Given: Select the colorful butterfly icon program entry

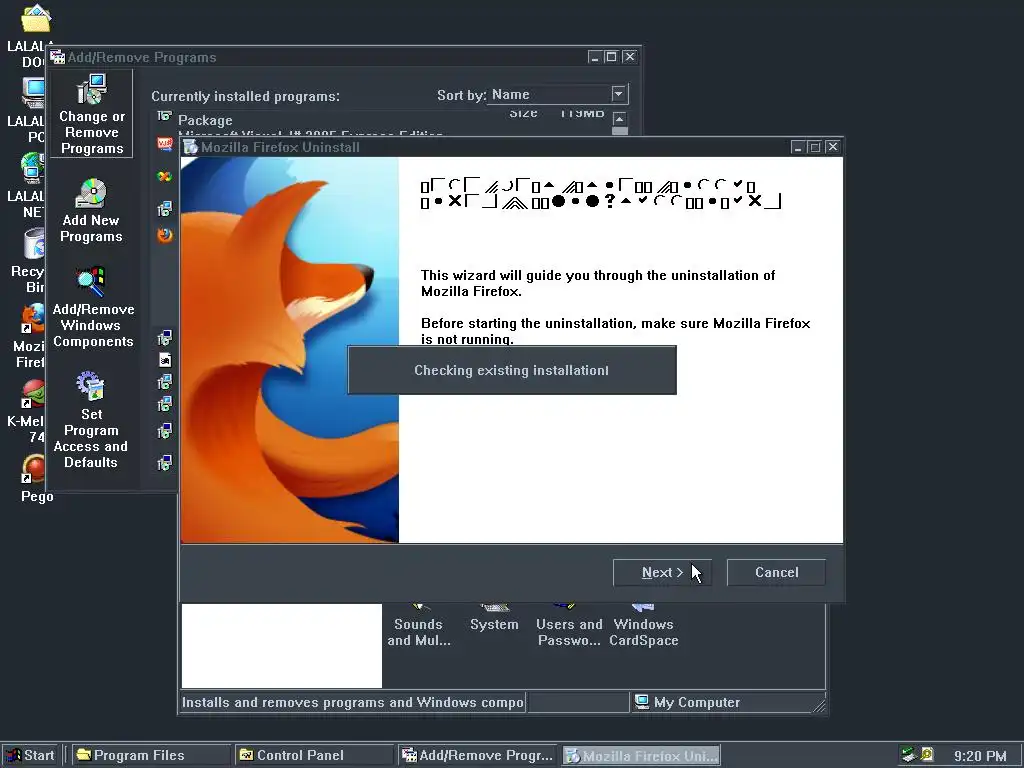Looking at the screenshot, I should point(165,176).
